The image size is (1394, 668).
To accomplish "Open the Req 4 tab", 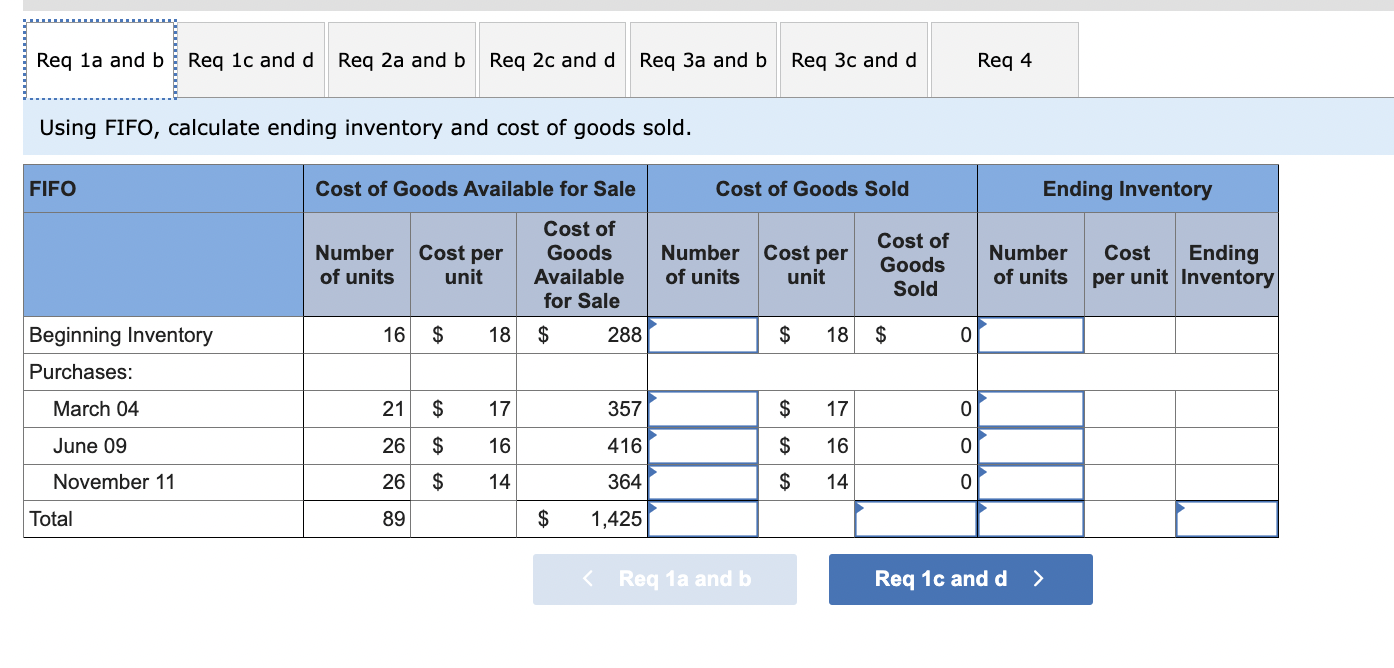I will [1005, 60].
